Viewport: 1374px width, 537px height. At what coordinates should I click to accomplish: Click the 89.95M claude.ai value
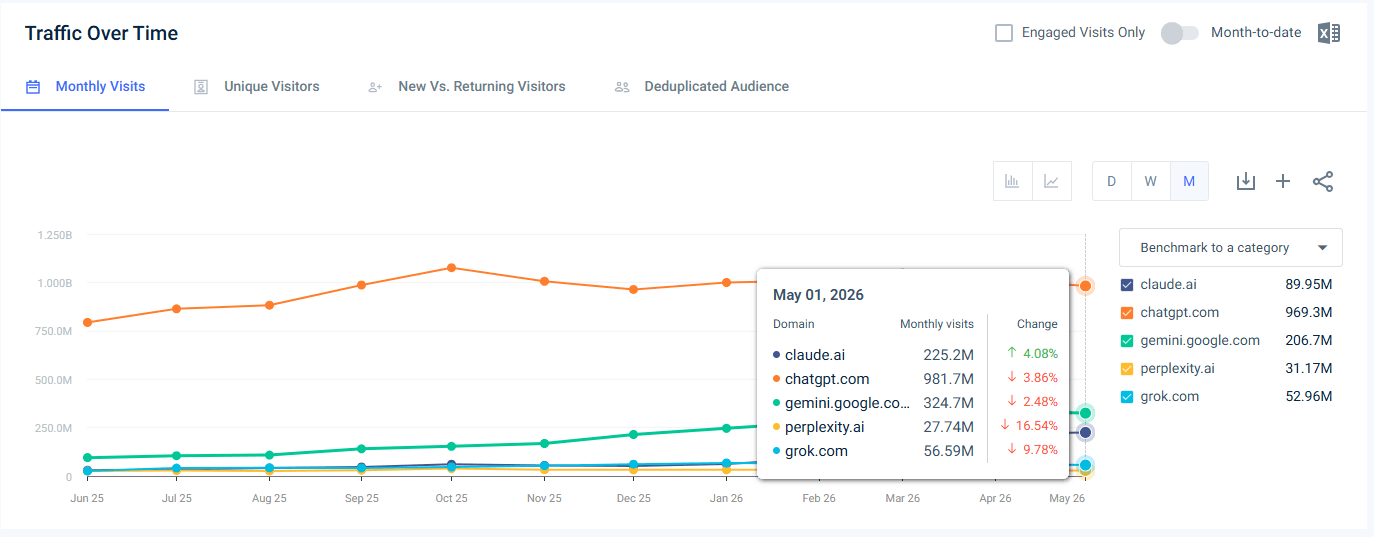coord(1309,285)
